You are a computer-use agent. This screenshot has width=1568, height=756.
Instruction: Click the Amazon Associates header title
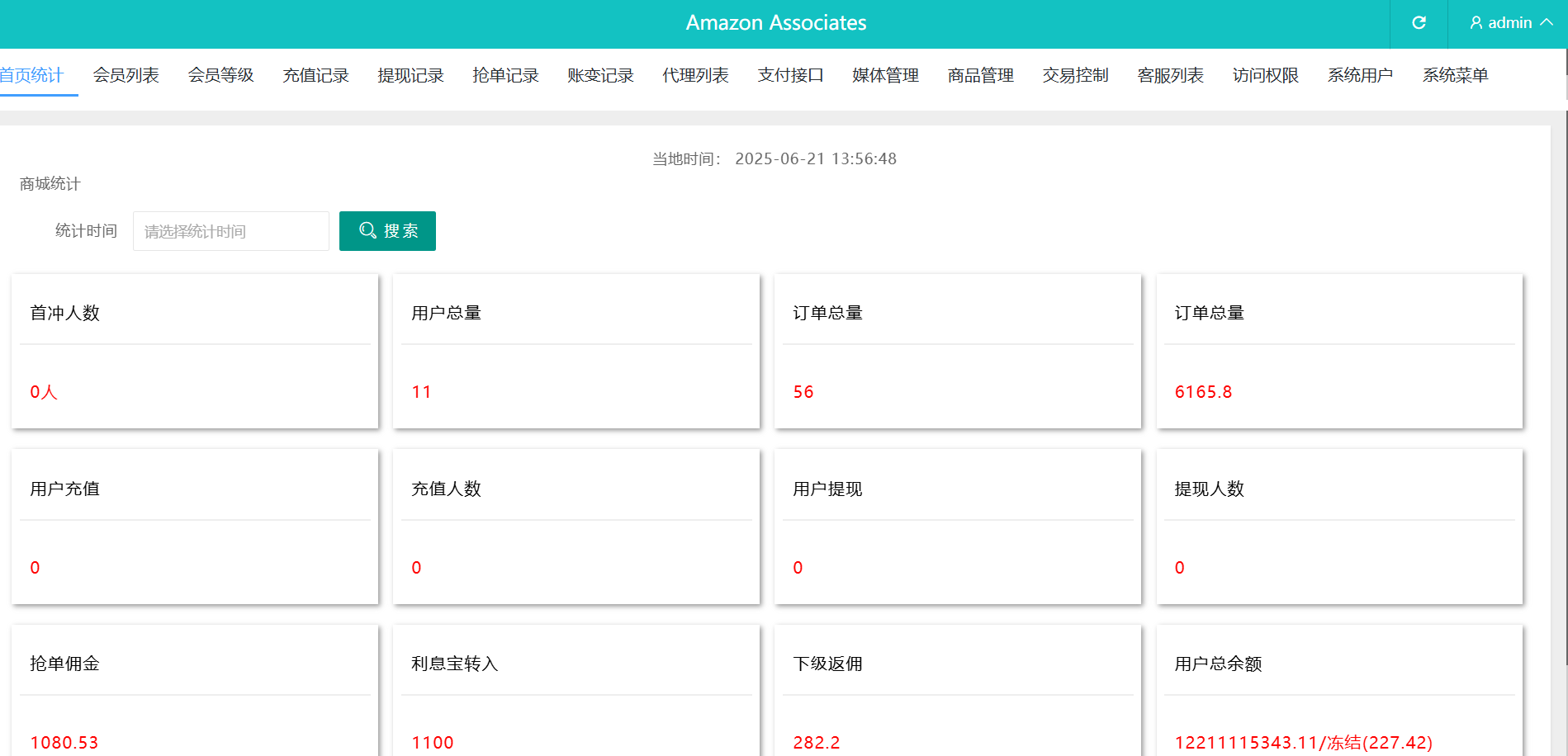pyautogui.click(x=776, y=23)
